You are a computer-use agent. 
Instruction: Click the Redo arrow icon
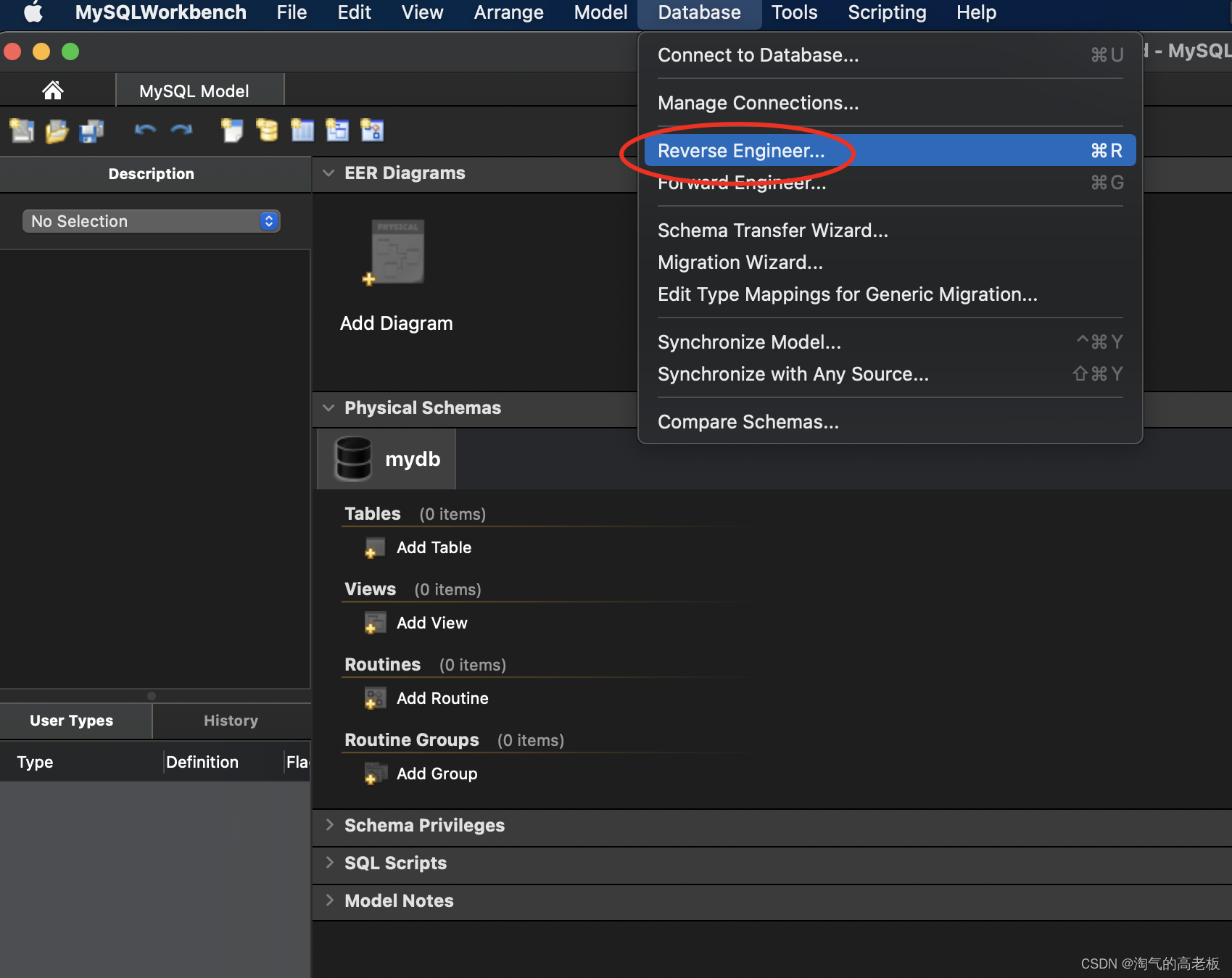181,130
